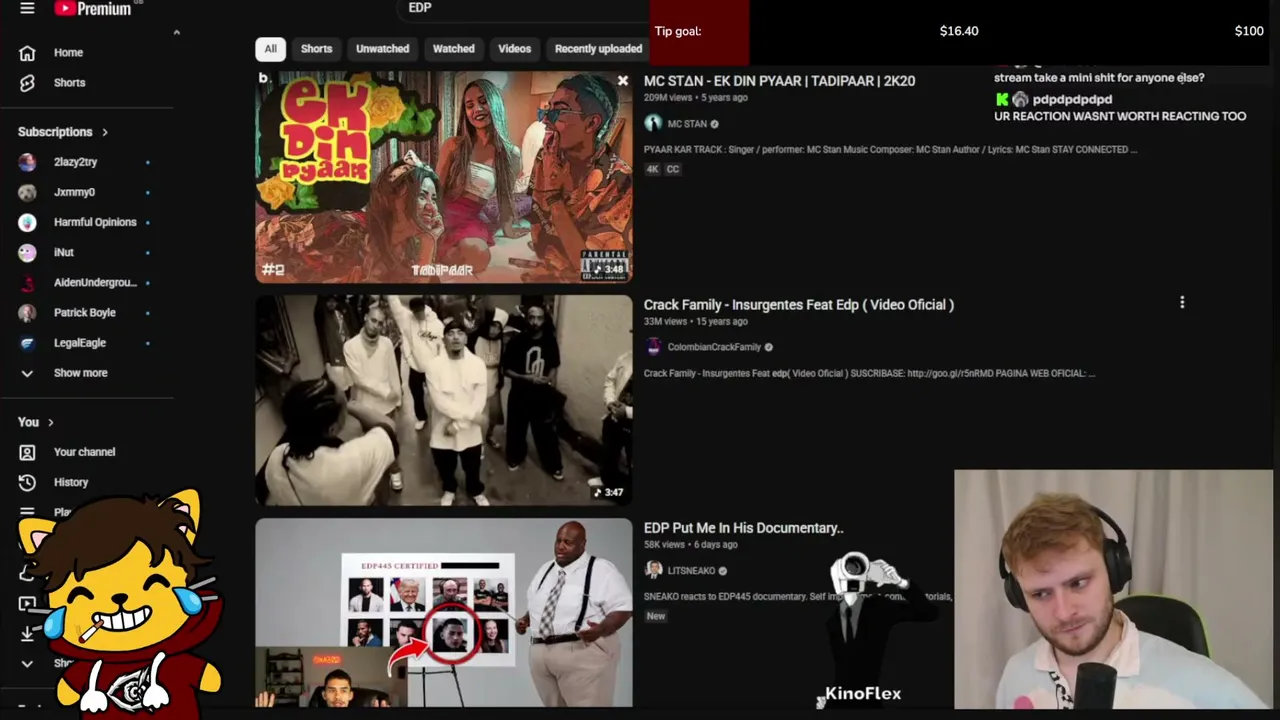Viewport: 1280px width, 720px height.
Task: Click the ColombianCrackFamily channel avatar
Action: click(653, 347)
